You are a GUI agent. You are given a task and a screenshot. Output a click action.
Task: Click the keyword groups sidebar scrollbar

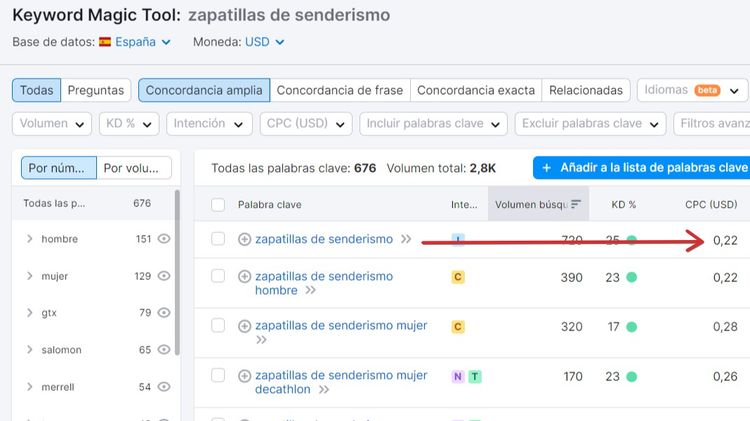(177, 273)
